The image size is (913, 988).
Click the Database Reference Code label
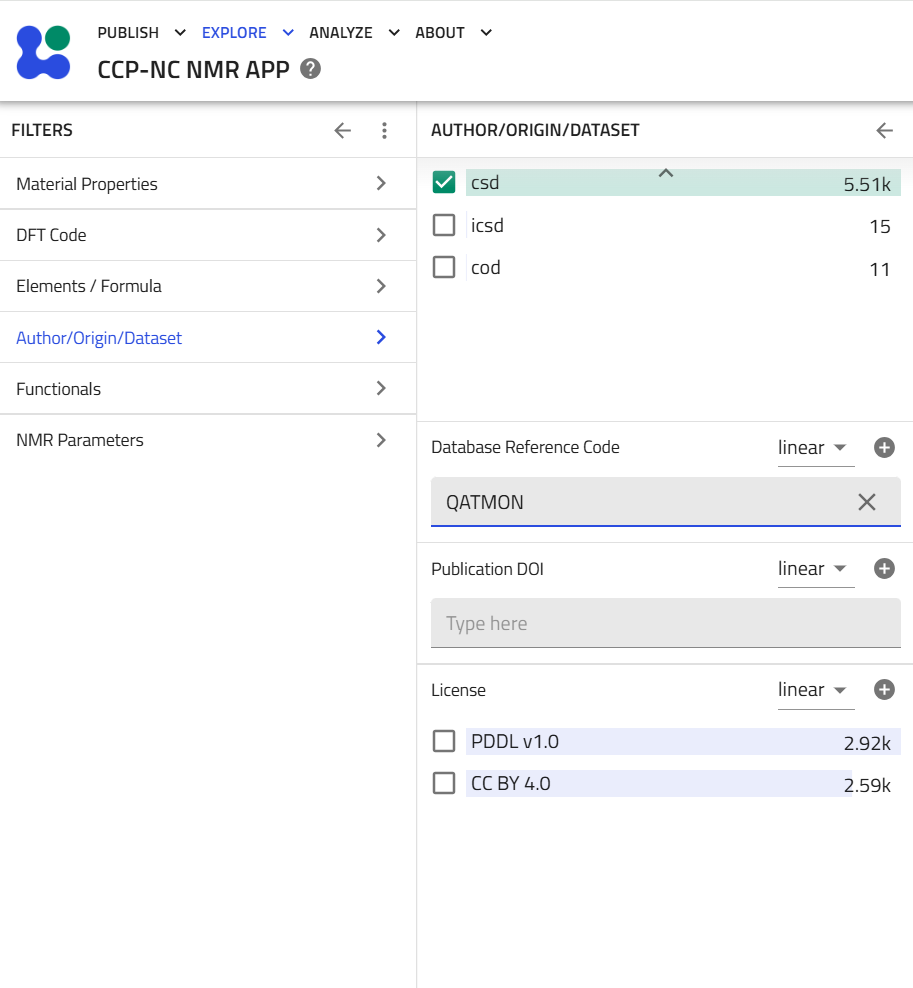(x=525, y=447)
